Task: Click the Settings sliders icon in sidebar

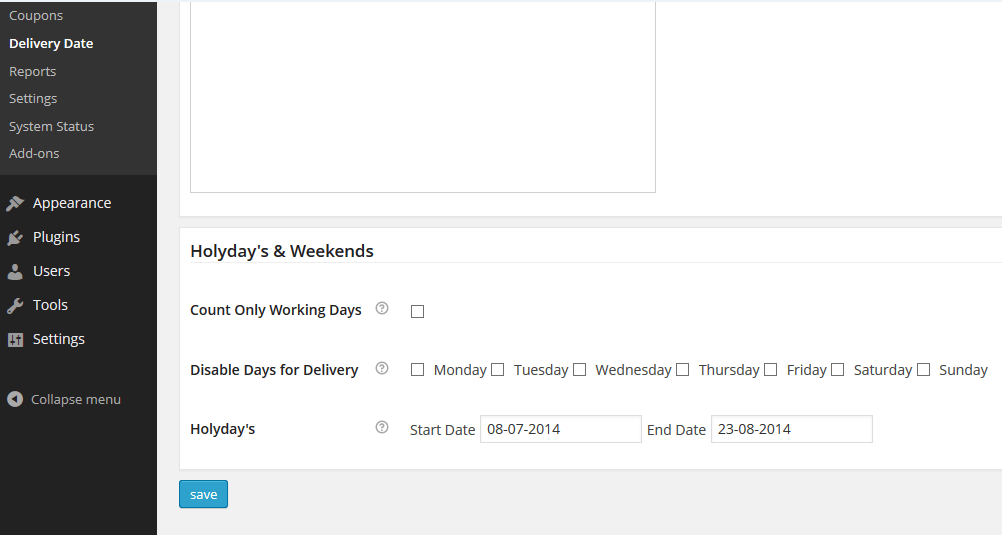Action: point(15,339)
